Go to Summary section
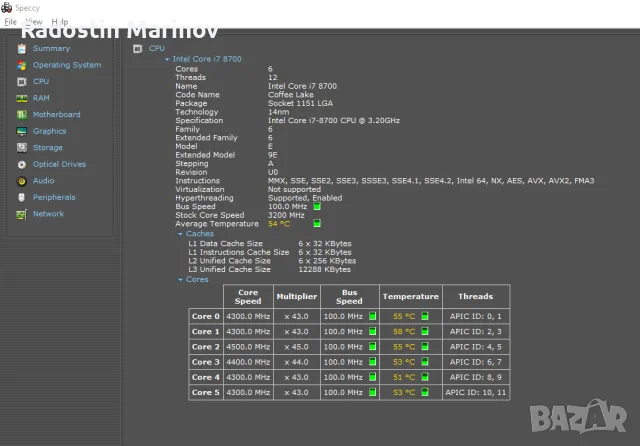 point(51,49)
